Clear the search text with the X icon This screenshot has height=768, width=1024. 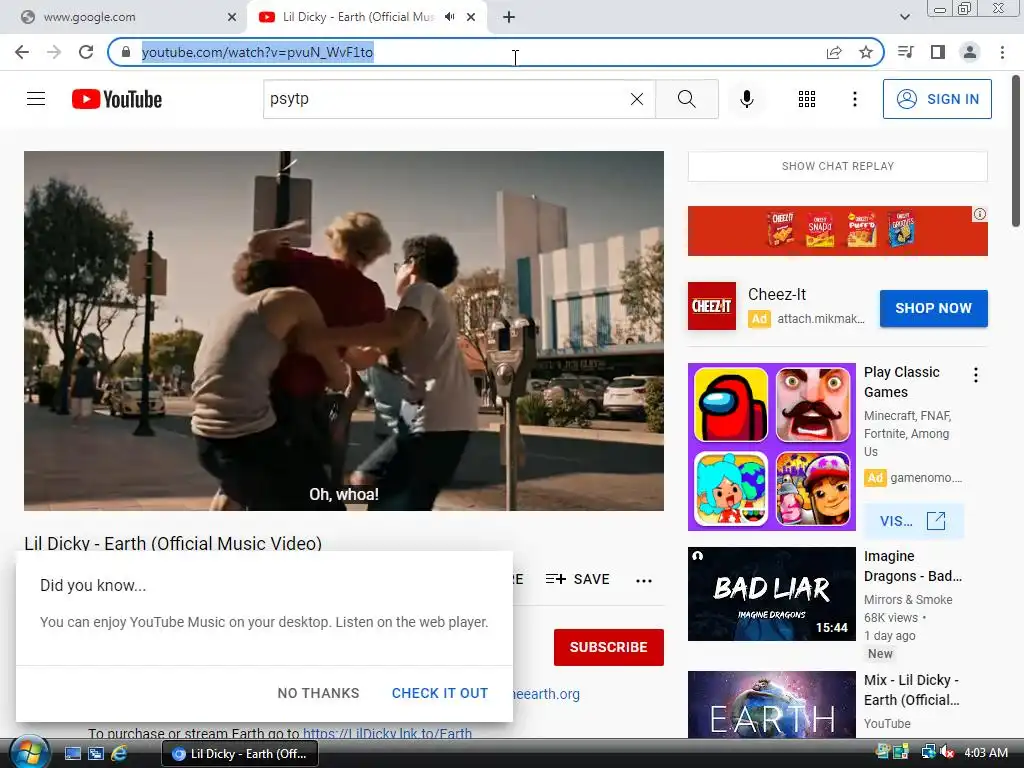pyautogui.click(x=637, y=99)
